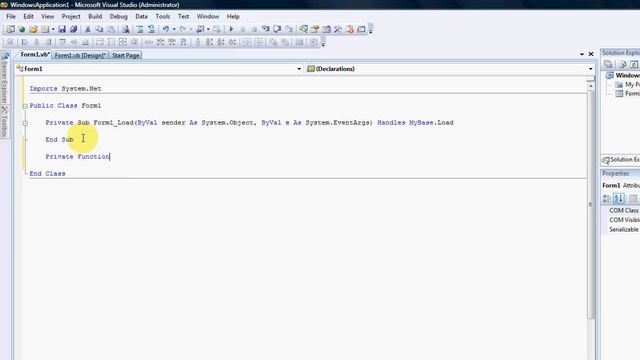
Task: Open Solution Explorer from the toolbar icon
Action: click(x=303, y=29)
